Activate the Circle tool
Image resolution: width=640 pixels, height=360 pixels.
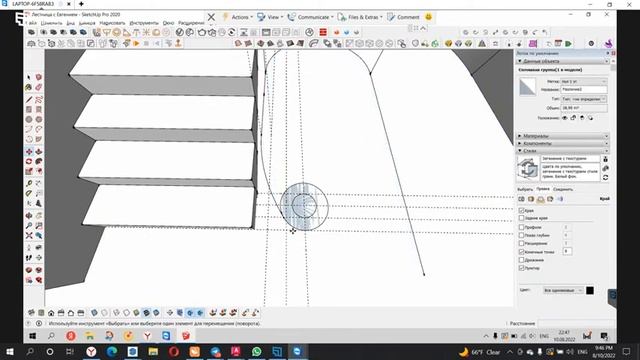coord(29,119)
